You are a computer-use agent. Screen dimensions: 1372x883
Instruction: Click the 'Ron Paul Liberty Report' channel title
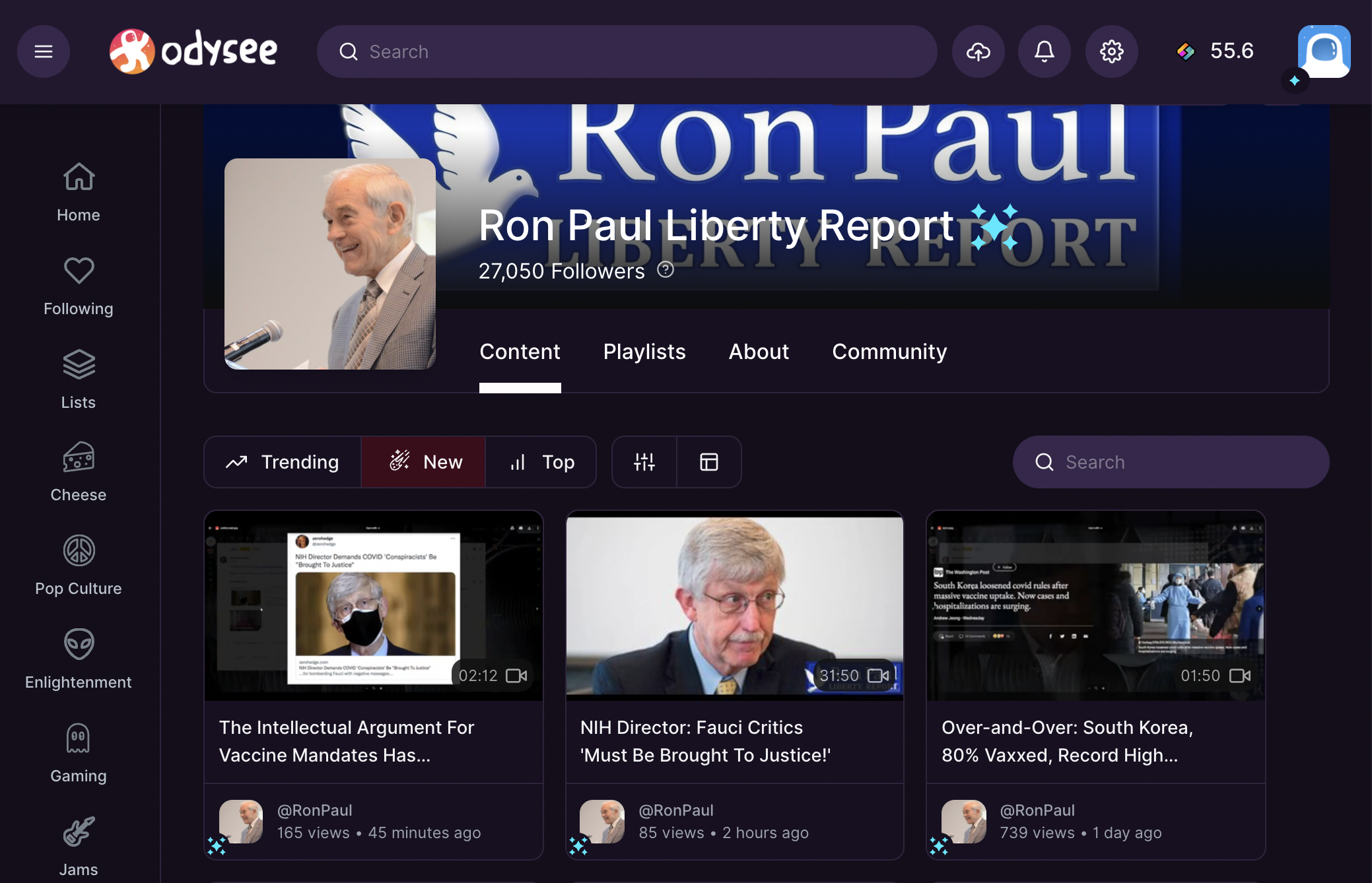pyautogui.click(x=716, y=226)
